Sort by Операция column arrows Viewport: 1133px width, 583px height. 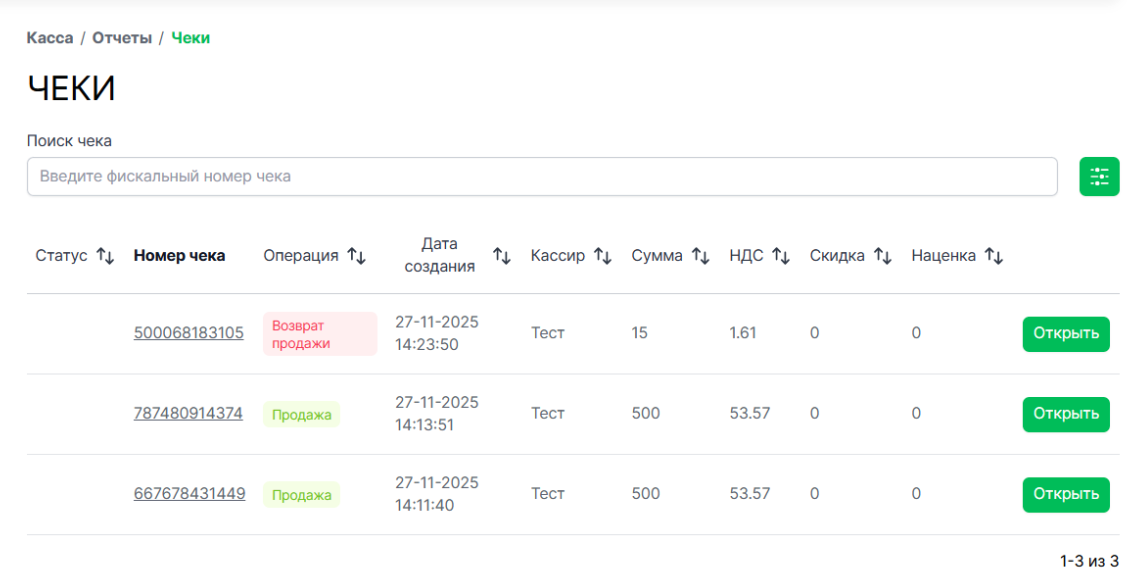tap(356, 256)
